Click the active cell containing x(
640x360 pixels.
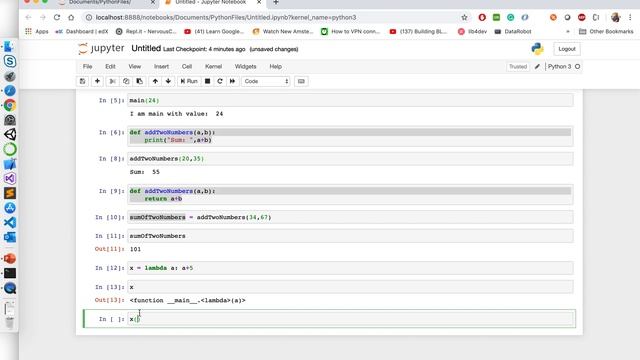pos(350,319)
